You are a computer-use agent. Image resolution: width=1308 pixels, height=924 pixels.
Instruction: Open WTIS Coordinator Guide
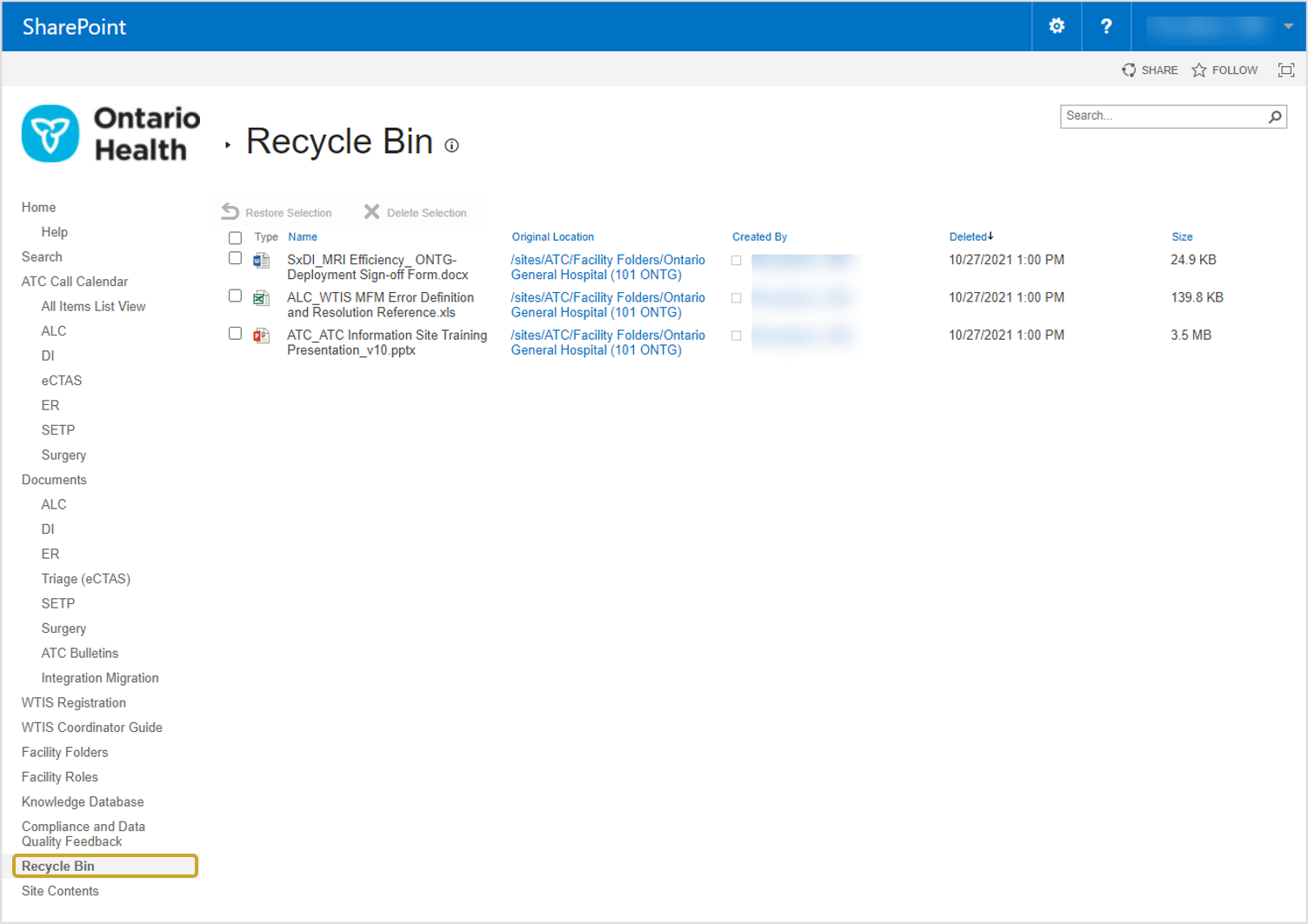pyautogui.click(x=92, y=728)
